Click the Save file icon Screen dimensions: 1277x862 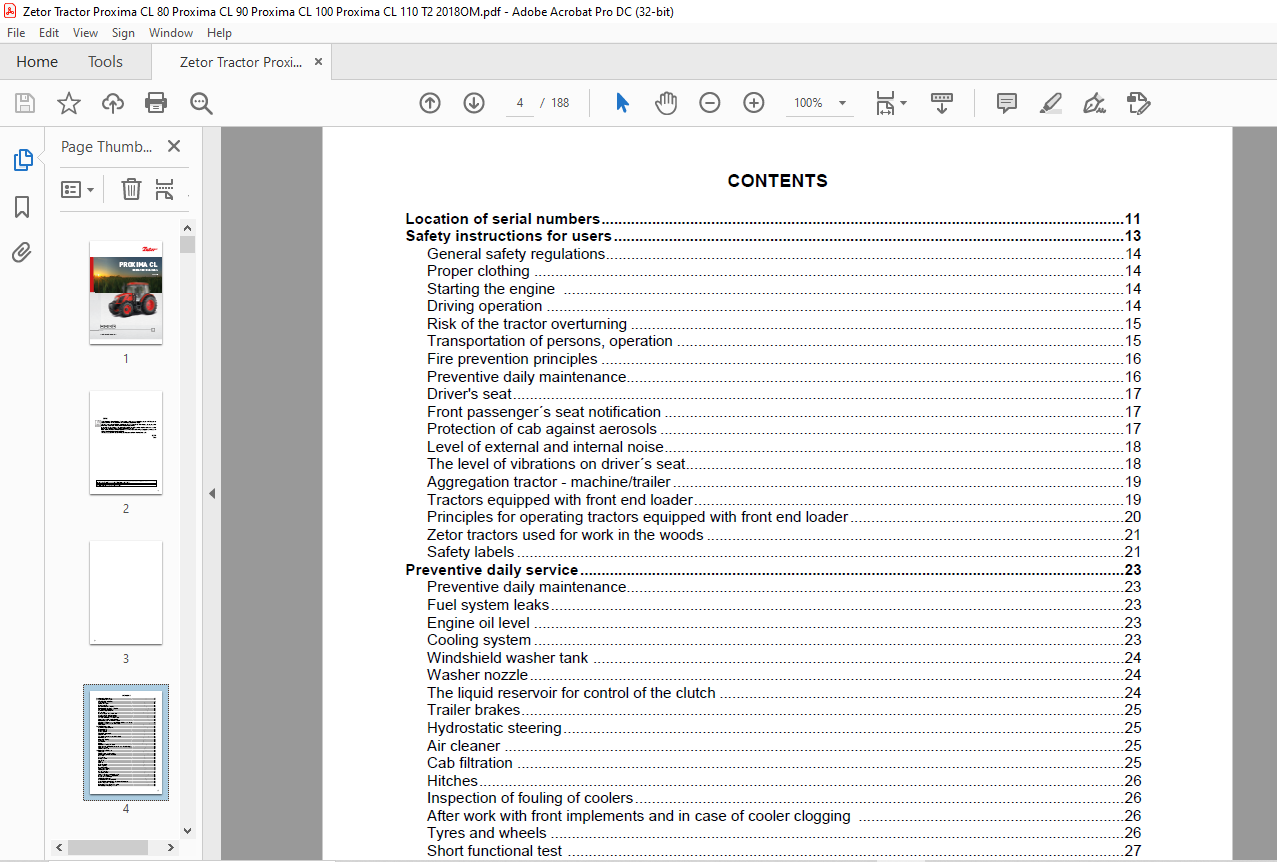click(x=25, y=103)
